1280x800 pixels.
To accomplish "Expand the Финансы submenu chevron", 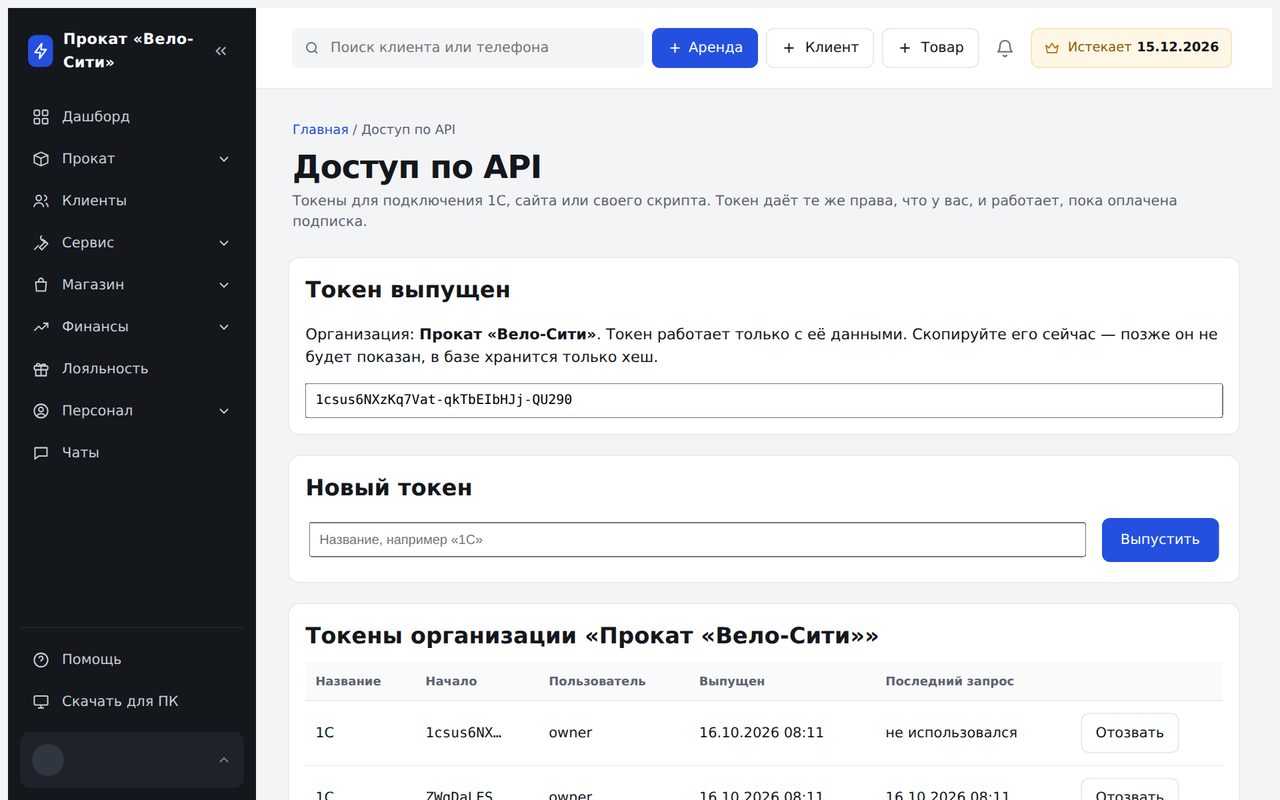I will [224, 327].
